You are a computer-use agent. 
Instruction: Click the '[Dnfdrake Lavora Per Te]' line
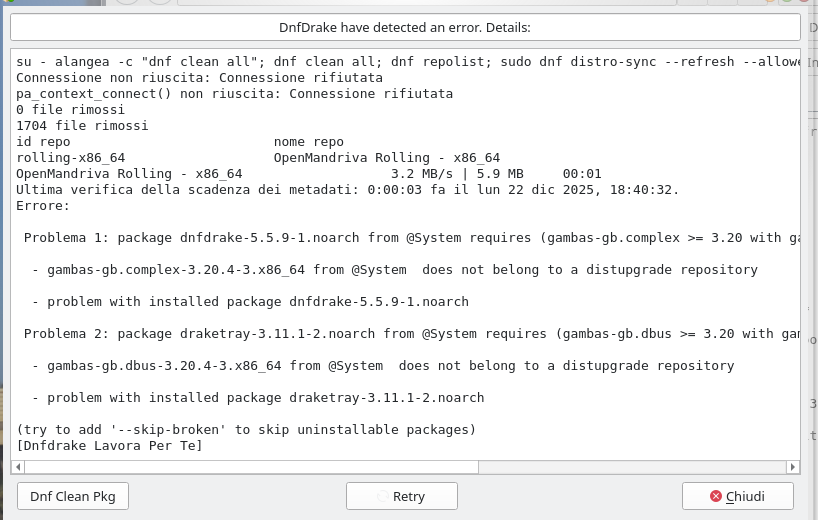[110, 446]
